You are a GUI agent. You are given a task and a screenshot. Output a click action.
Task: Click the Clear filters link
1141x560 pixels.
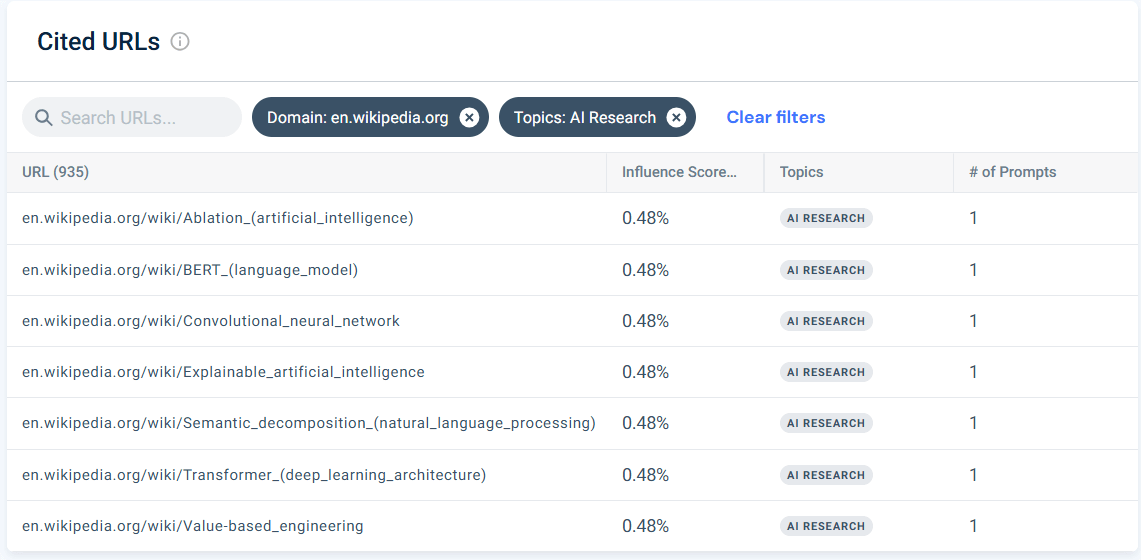pos(776,117)
